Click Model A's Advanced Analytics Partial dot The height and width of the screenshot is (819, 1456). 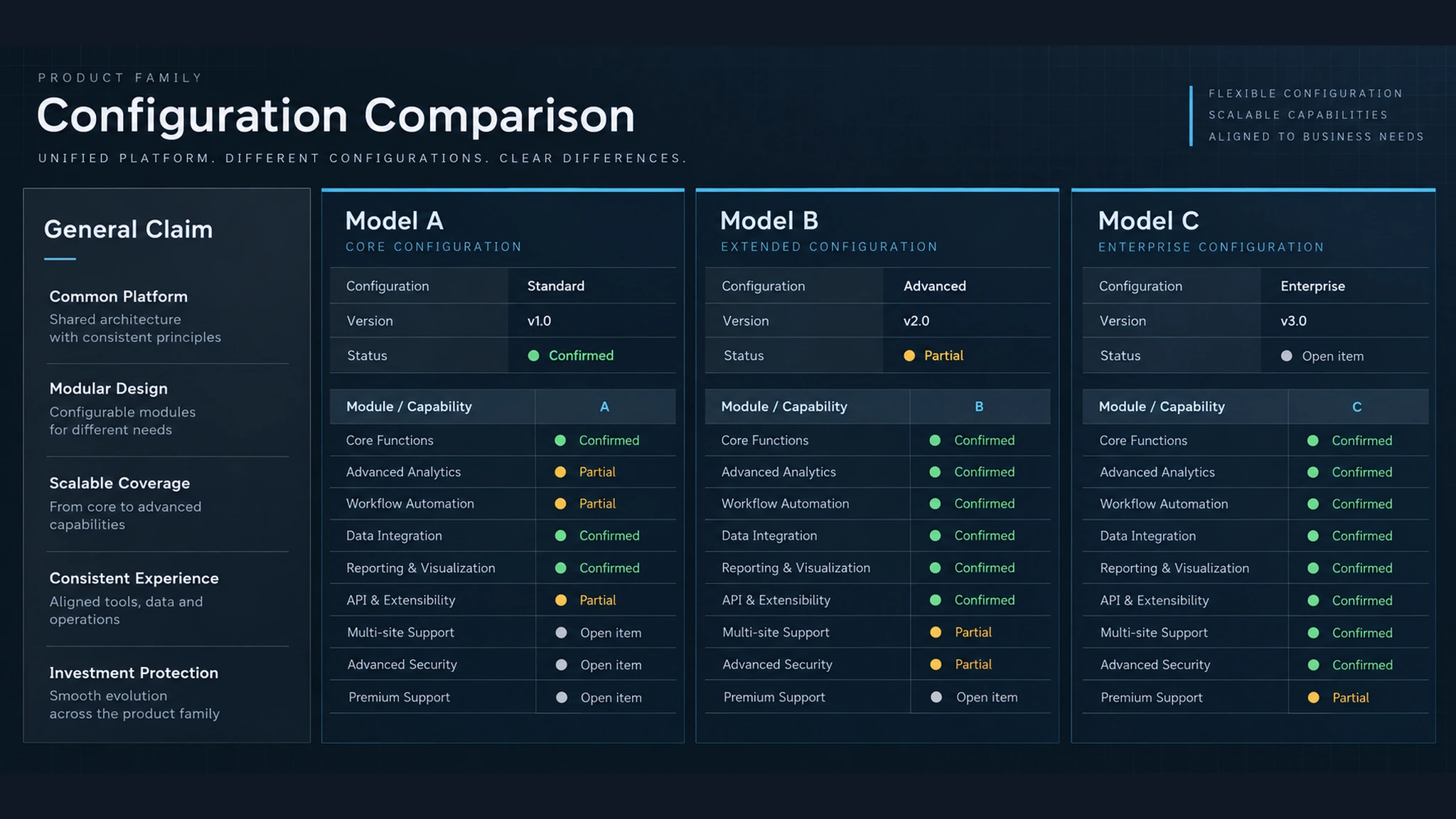pos(560,472)
